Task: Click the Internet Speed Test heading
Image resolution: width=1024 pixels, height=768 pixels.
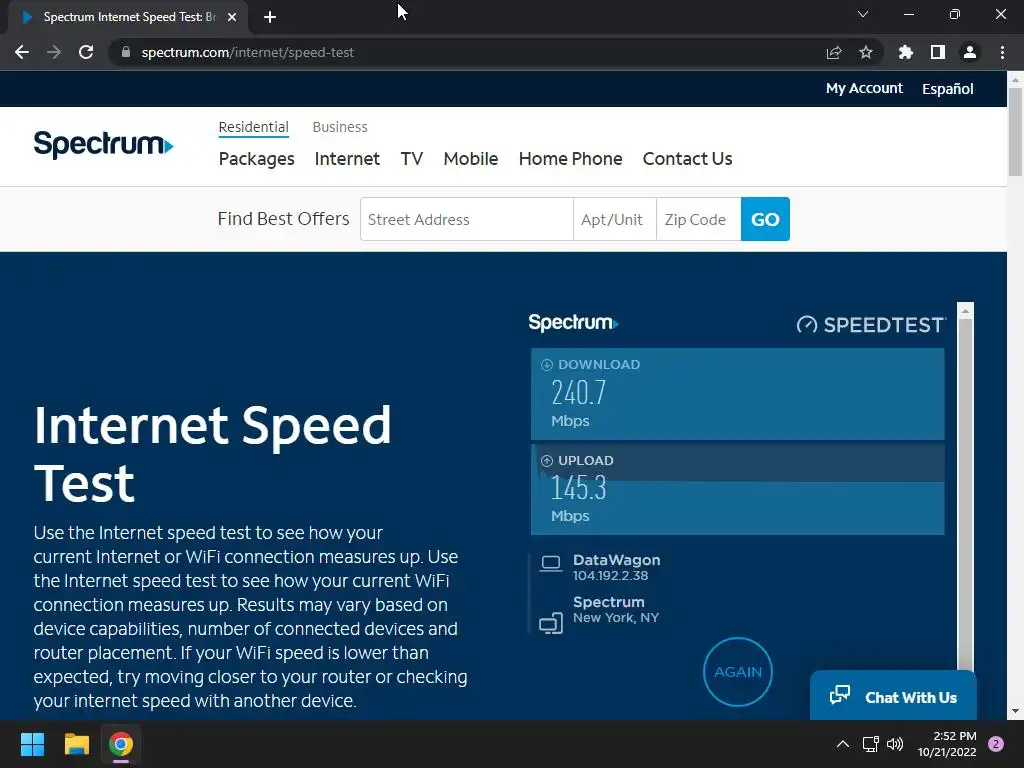Action: tap(212, 454)
